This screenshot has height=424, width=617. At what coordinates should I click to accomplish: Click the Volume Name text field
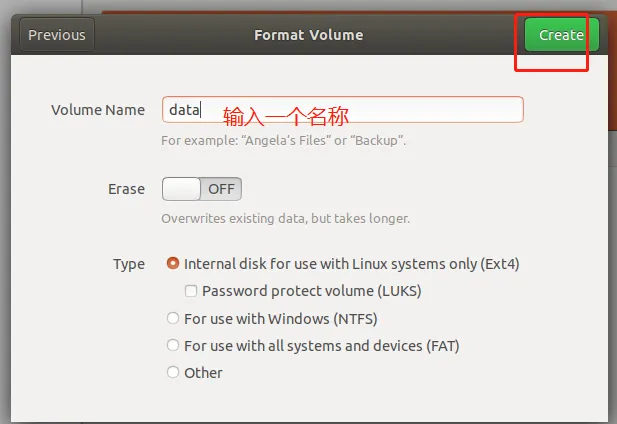[x=400, y=110]
